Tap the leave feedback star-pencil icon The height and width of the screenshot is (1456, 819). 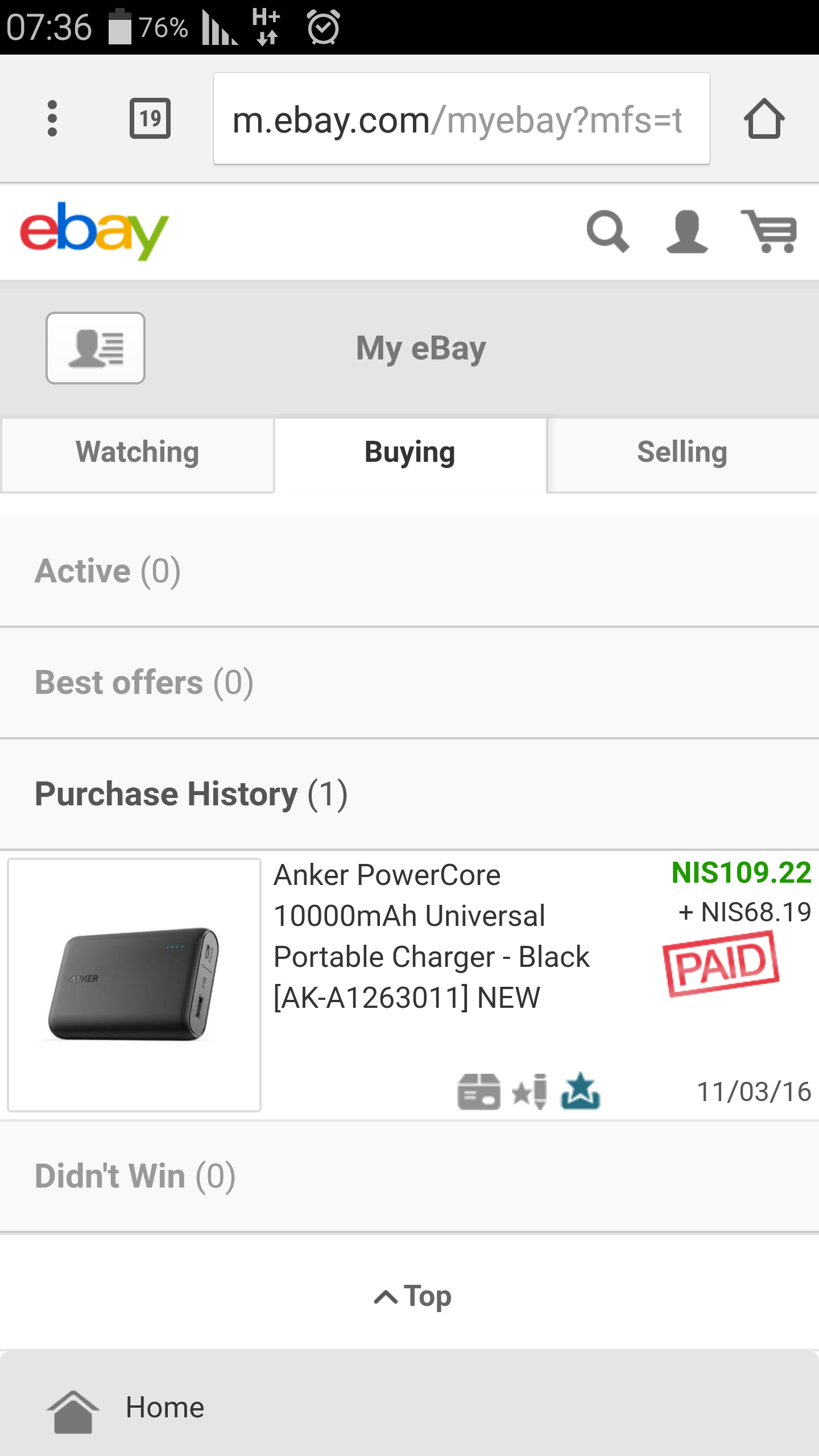530,1091
